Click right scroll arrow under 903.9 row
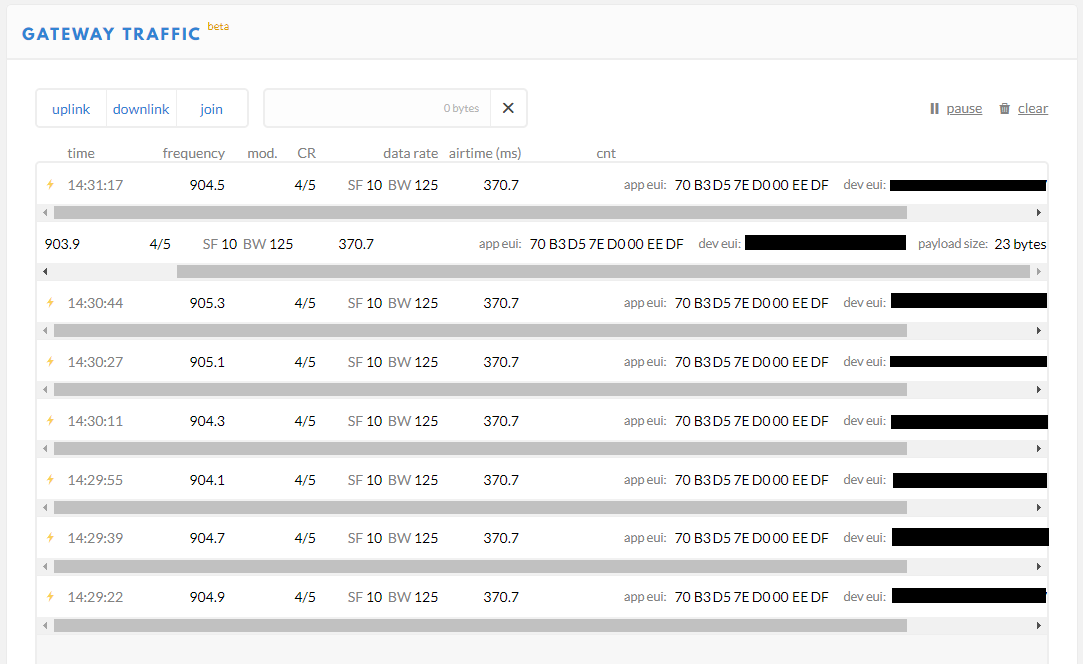1083x664 pixels. pos(1039,272)
